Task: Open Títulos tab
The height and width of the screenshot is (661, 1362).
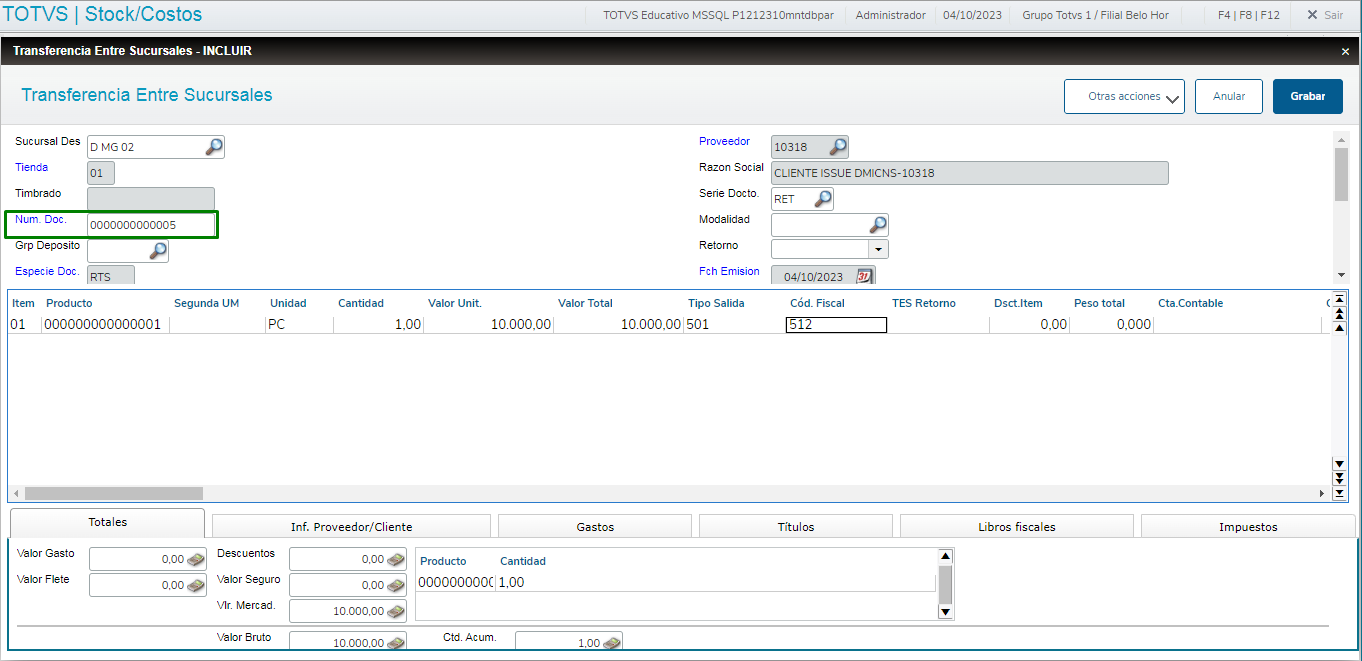Action: click(x=796, y=527)
